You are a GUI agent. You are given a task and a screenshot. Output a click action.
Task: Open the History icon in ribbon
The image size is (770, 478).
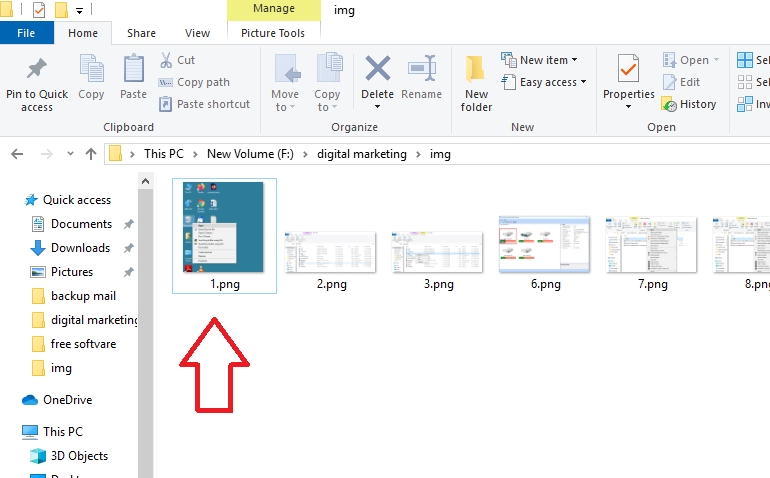(670, 104)
